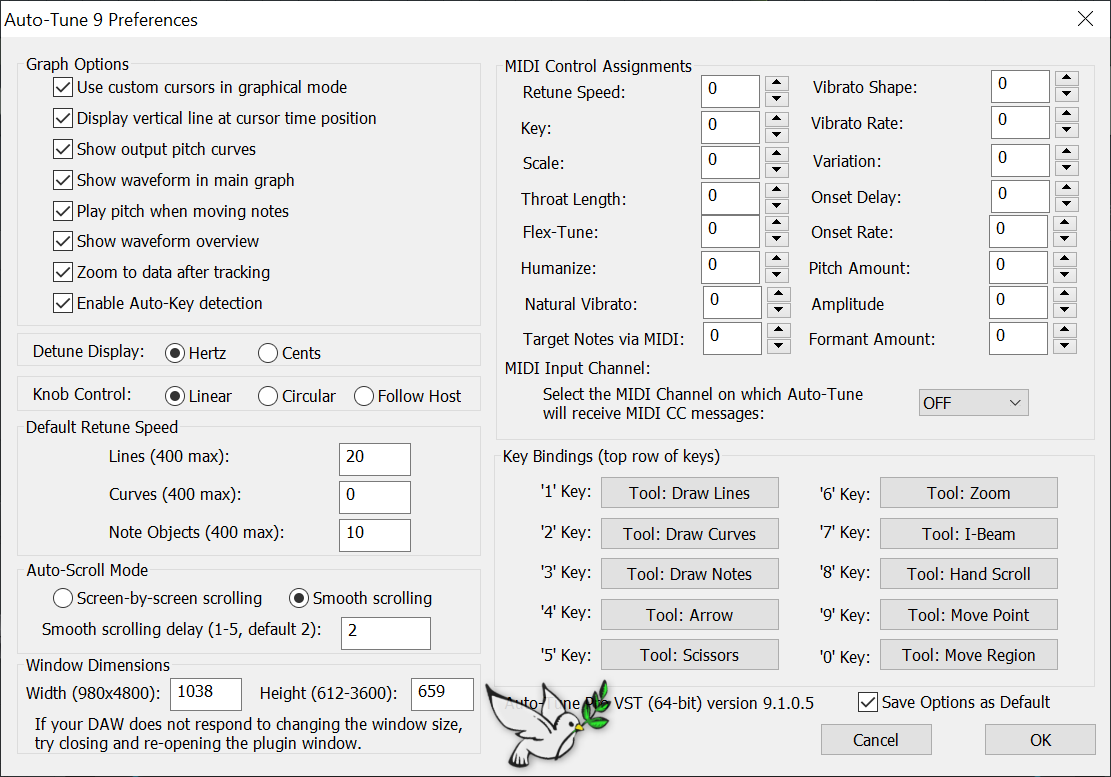Open the MIDI Input Channel dropdown
The height and width of the screenshot is (777, 1111).
pos(974,402)
